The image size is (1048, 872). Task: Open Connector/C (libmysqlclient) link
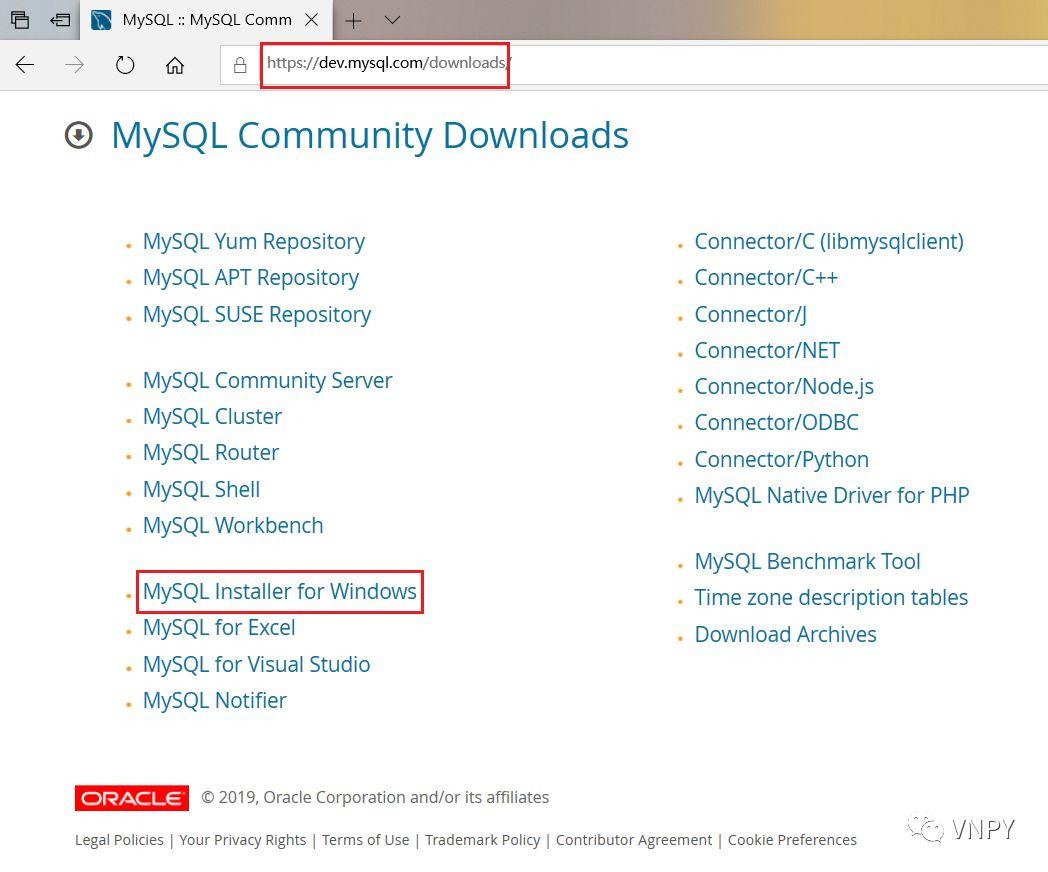[x=829, y=241]
